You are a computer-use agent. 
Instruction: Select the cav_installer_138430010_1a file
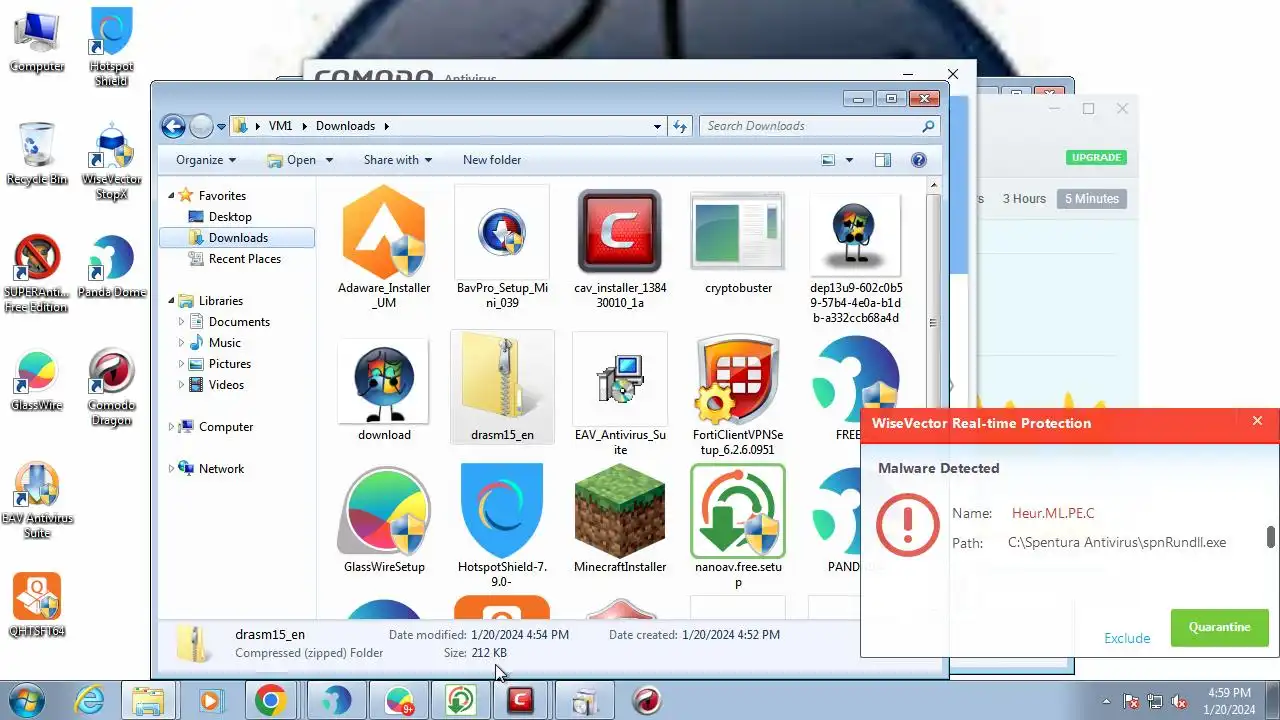[620, 245]
